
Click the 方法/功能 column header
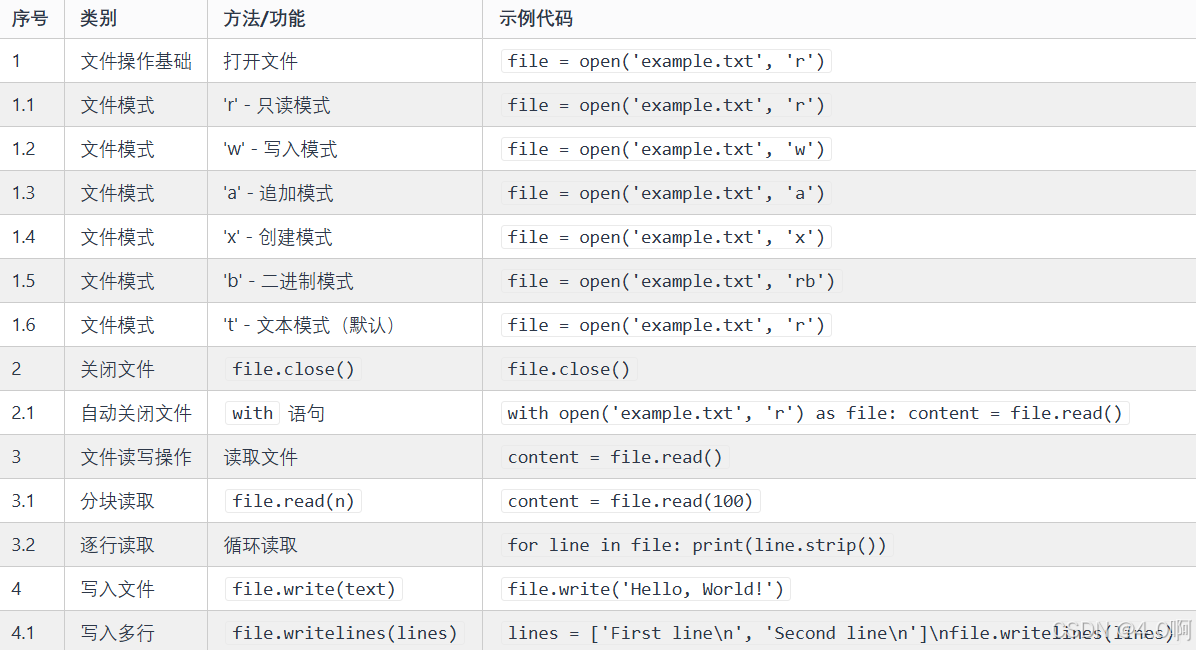(x=264, y=18)
